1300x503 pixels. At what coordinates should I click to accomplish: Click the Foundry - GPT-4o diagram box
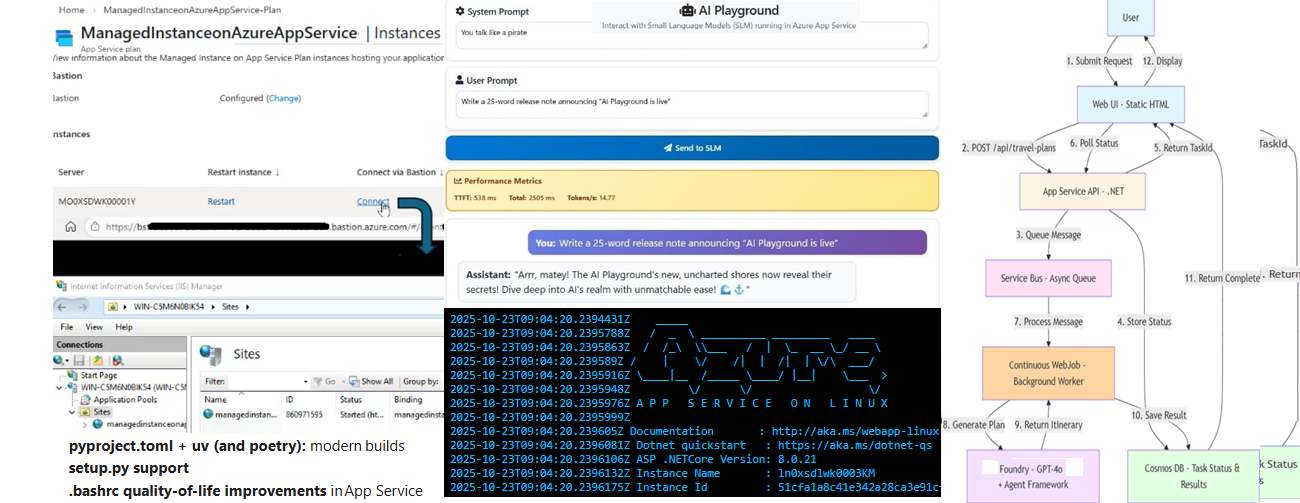click(1033, 475)
